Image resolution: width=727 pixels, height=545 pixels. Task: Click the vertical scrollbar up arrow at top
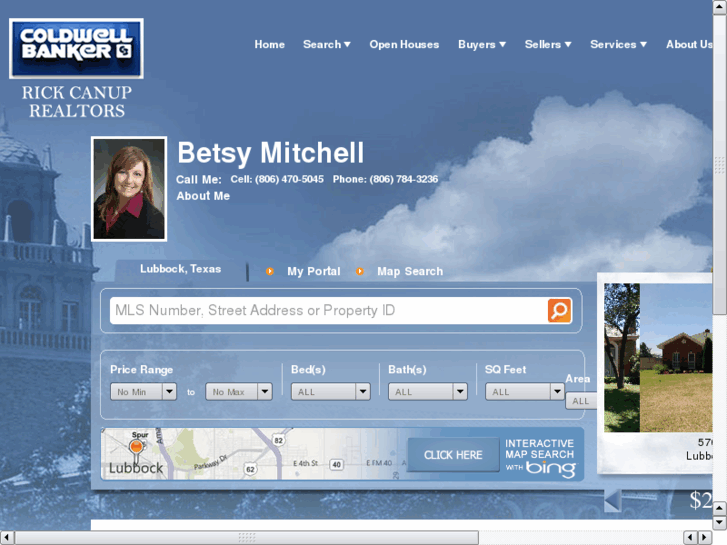720,7
